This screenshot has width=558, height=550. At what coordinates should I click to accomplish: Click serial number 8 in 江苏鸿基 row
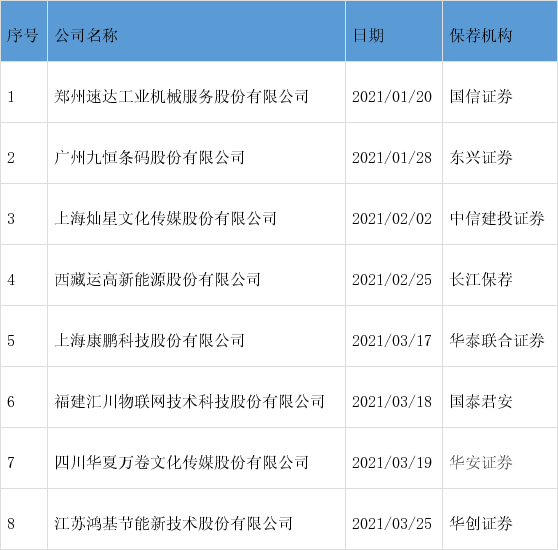click(x=11, y=524)
